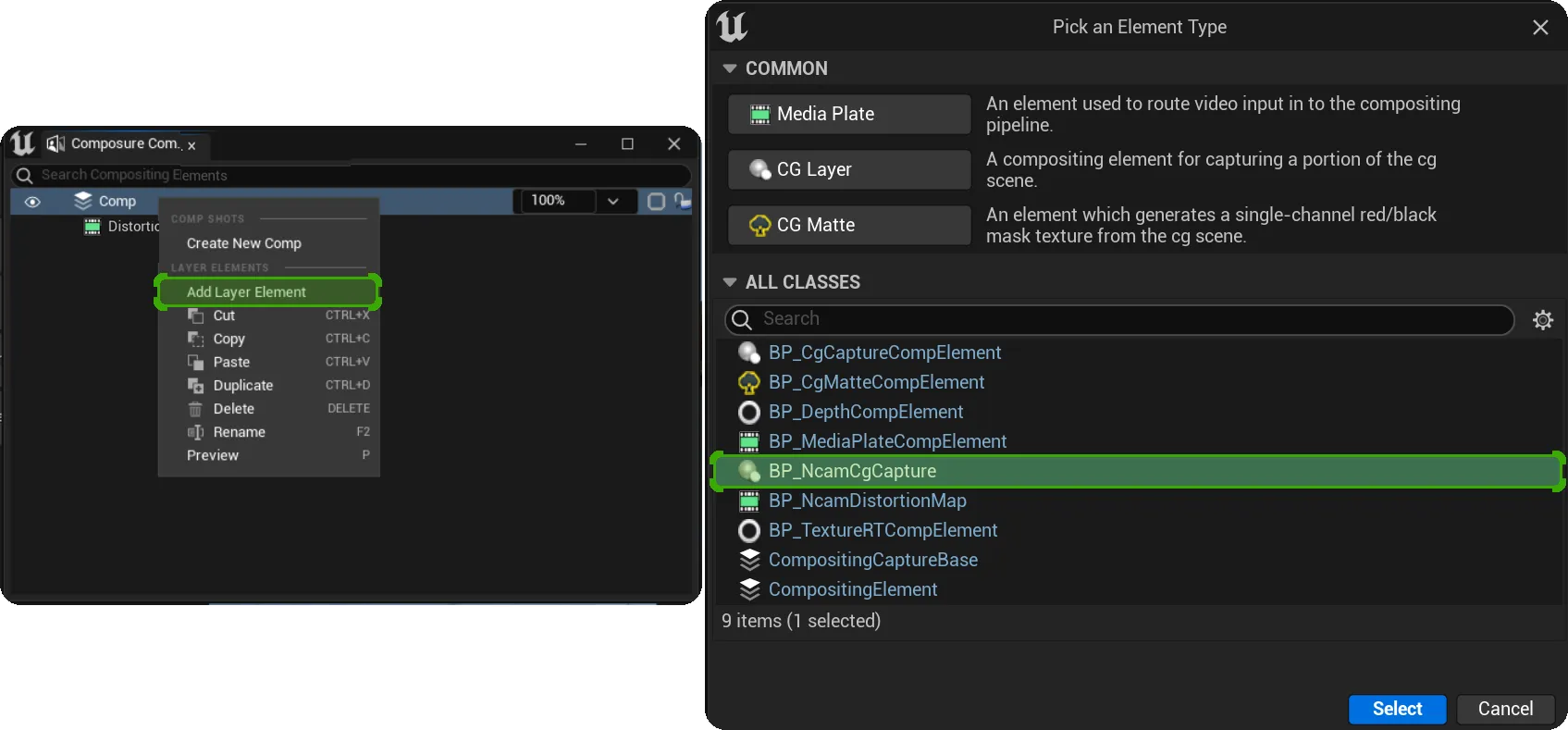1568x730 pixels.
Task: Choose Delete from the context menu
Action: point(268,408)
